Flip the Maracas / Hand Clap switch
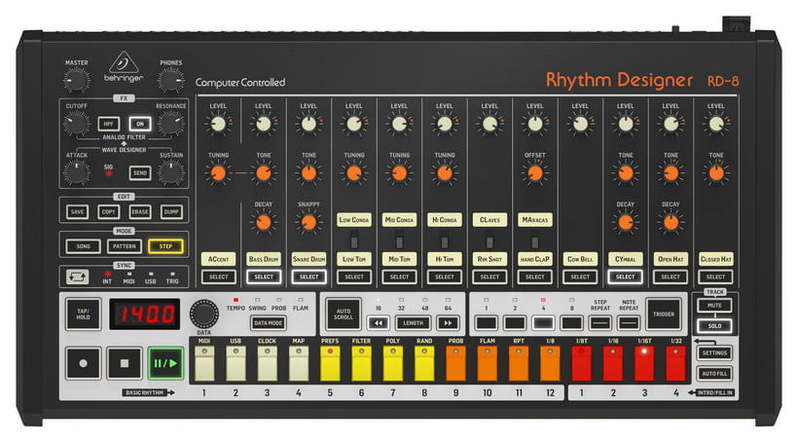Viewport: 798px width, 443px height. coord(535,240)
